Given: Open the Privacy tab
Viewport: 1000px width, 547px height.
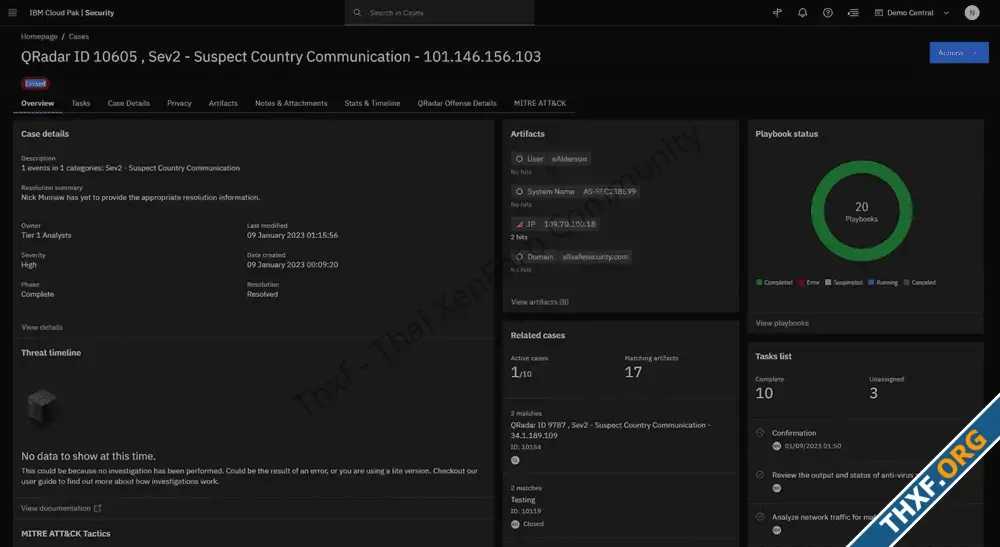Looking at the screenshot, I should [x=179, y=103].
